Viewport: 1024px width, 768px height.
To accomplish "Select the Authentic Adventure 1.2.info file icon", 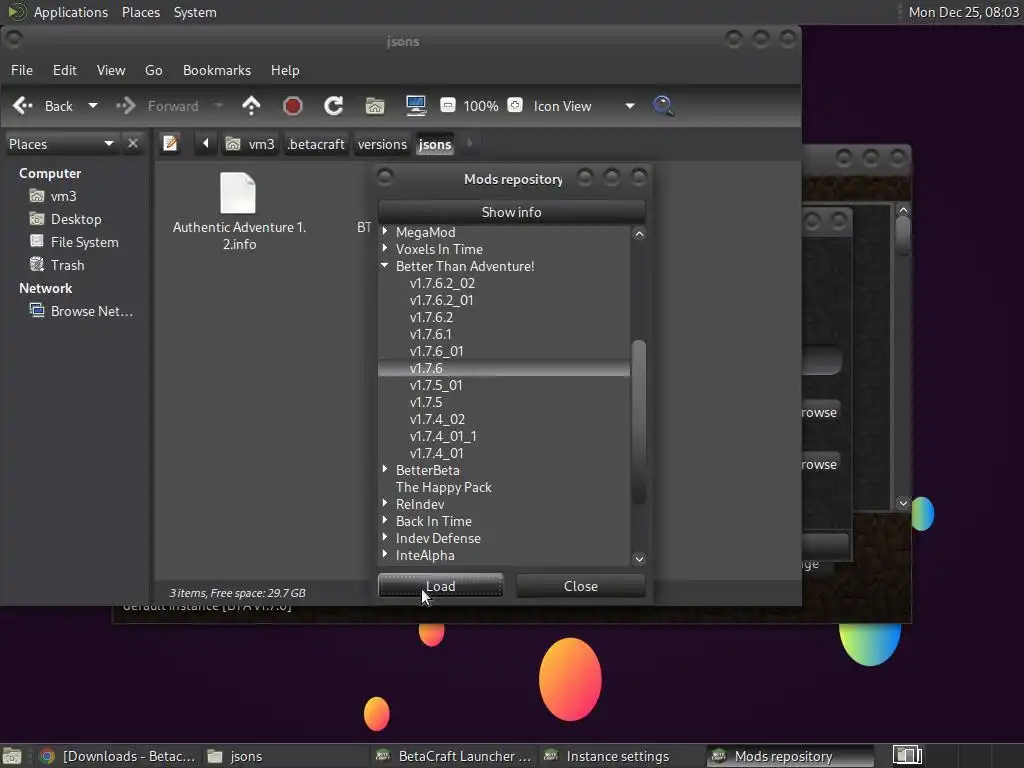I will click(x=238, y=193).
